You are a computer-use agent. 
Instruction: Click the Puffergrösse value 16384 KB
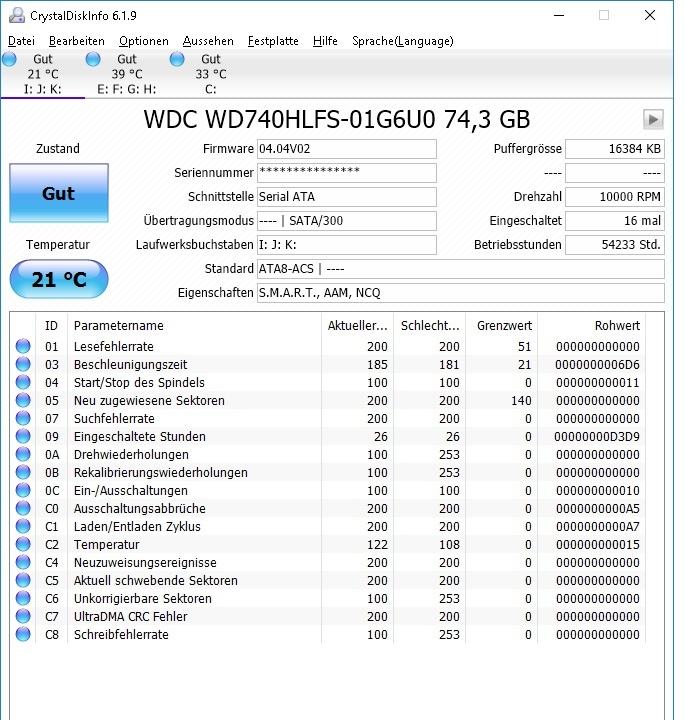coord(615,149)
